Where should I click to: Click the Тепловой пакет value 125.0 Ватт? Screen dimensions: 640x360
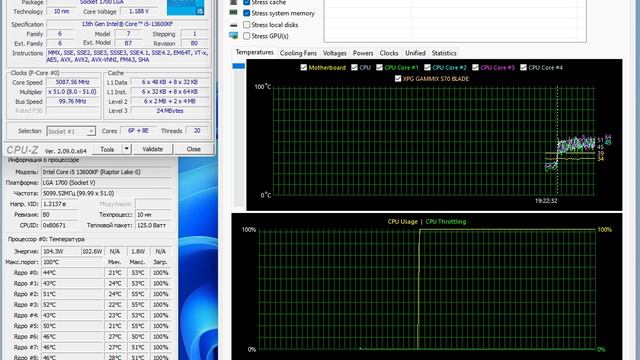tap(153, 225)
